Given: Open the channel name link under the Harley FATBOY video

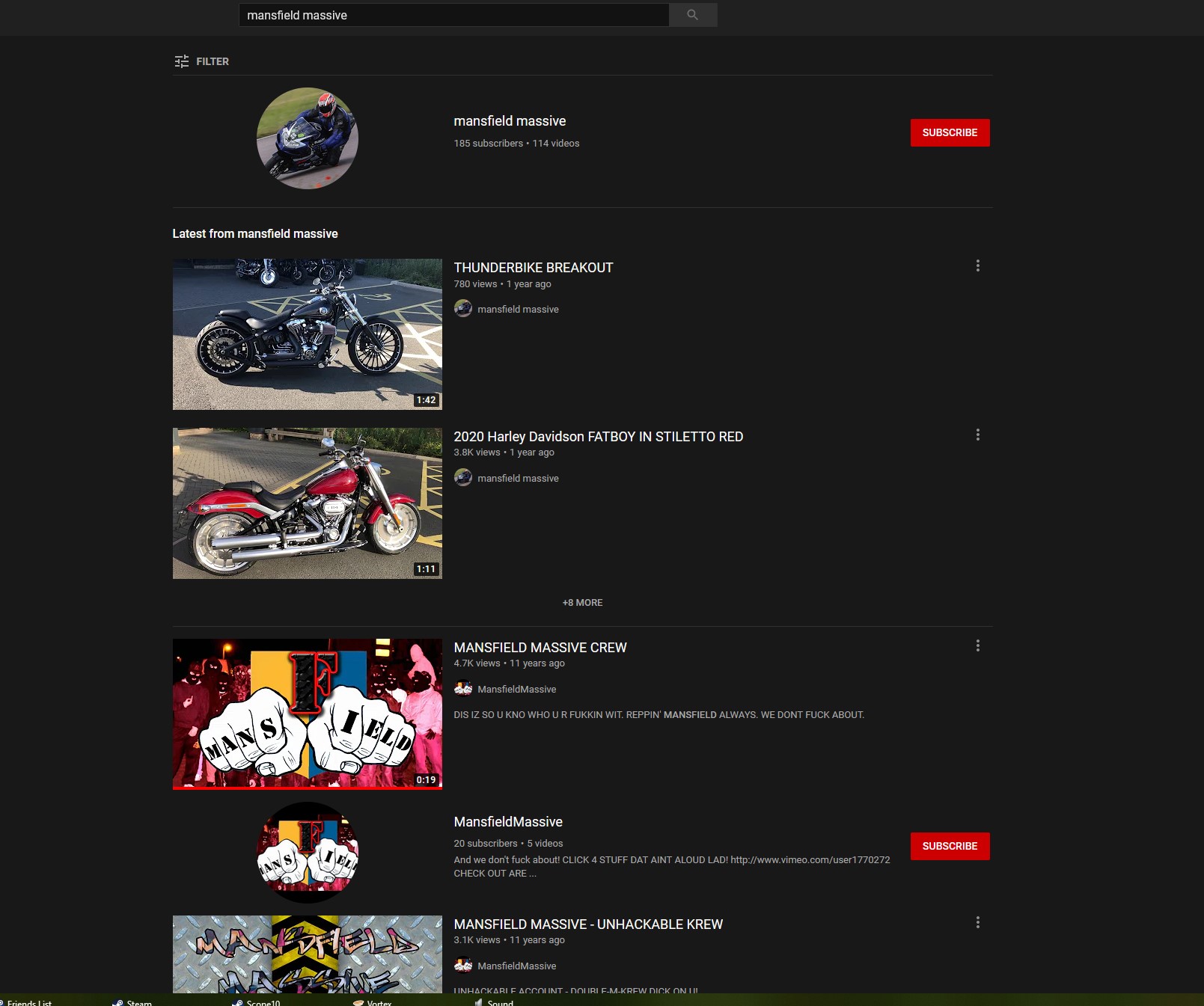Looking at the screenshot, I should 518,478.
